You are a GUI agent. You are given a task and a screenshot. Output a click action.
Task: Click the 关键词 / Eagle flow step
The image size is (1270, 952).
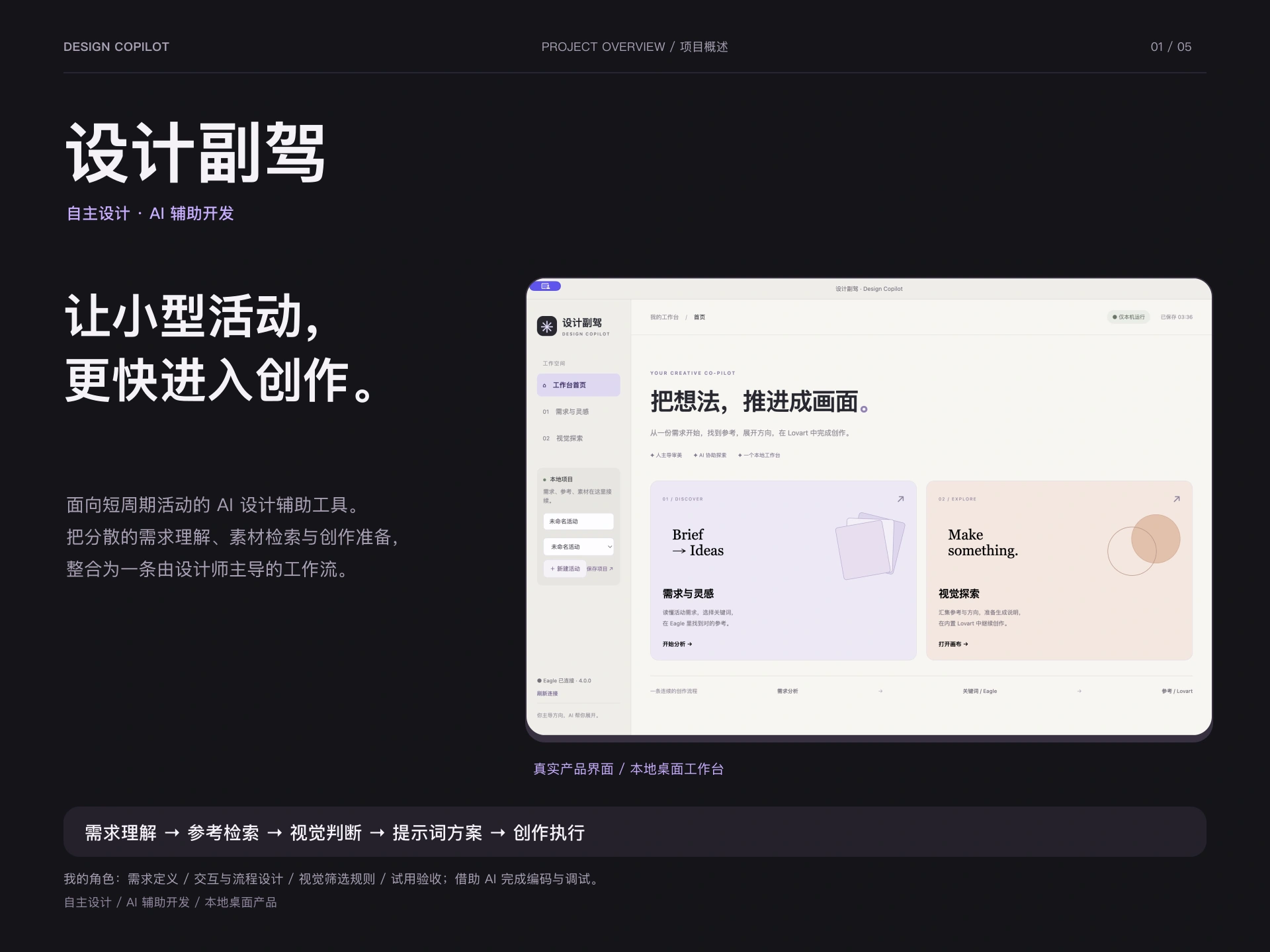tap(980, 691)
